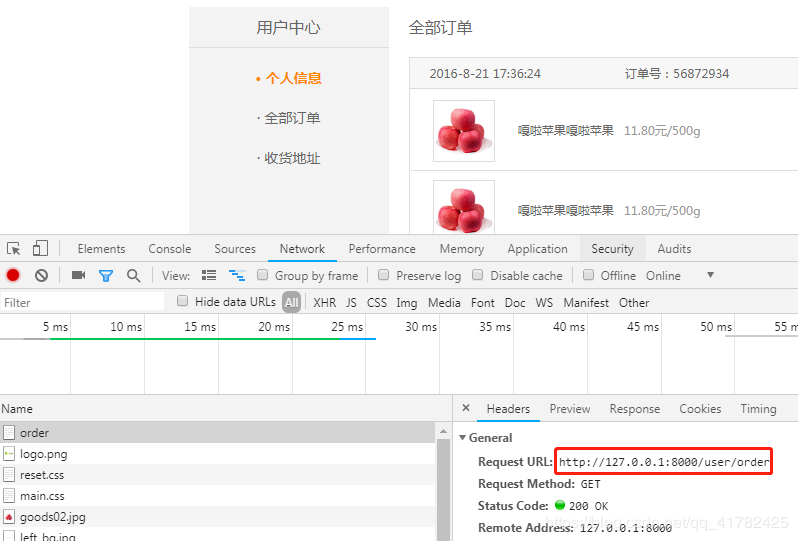The image size is (798, 541).
Task: Tick Hide data URLs checkbox
Action: [x=182, y=301]
